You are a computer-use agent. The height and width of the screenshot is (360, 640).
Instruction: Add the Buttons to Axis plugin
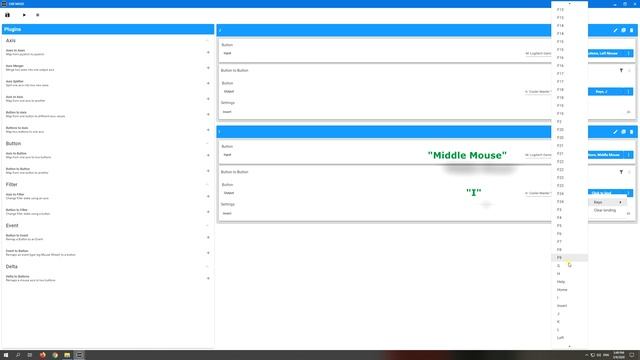click(x=208, y=130)
